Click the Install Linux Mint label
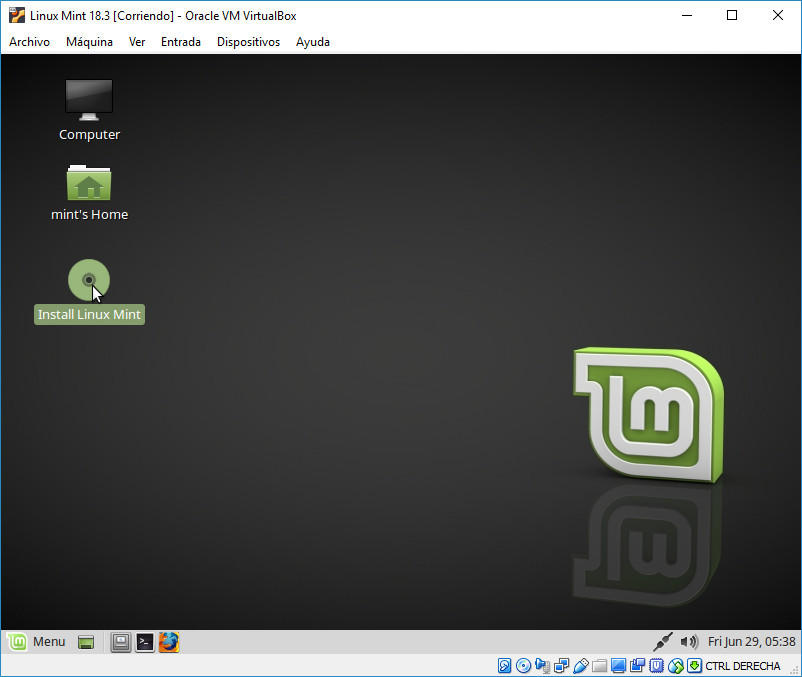 [89, 314]
